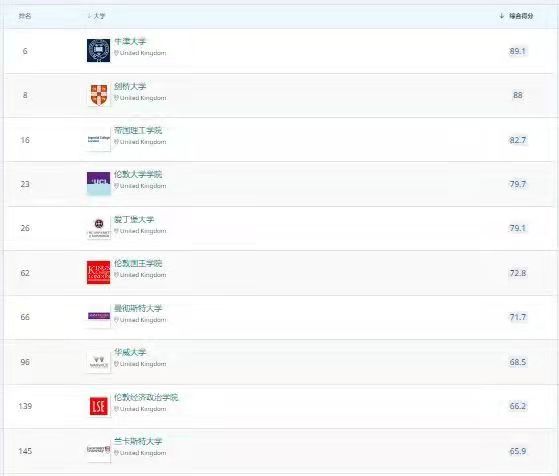Click the LSE red logo

98,406
